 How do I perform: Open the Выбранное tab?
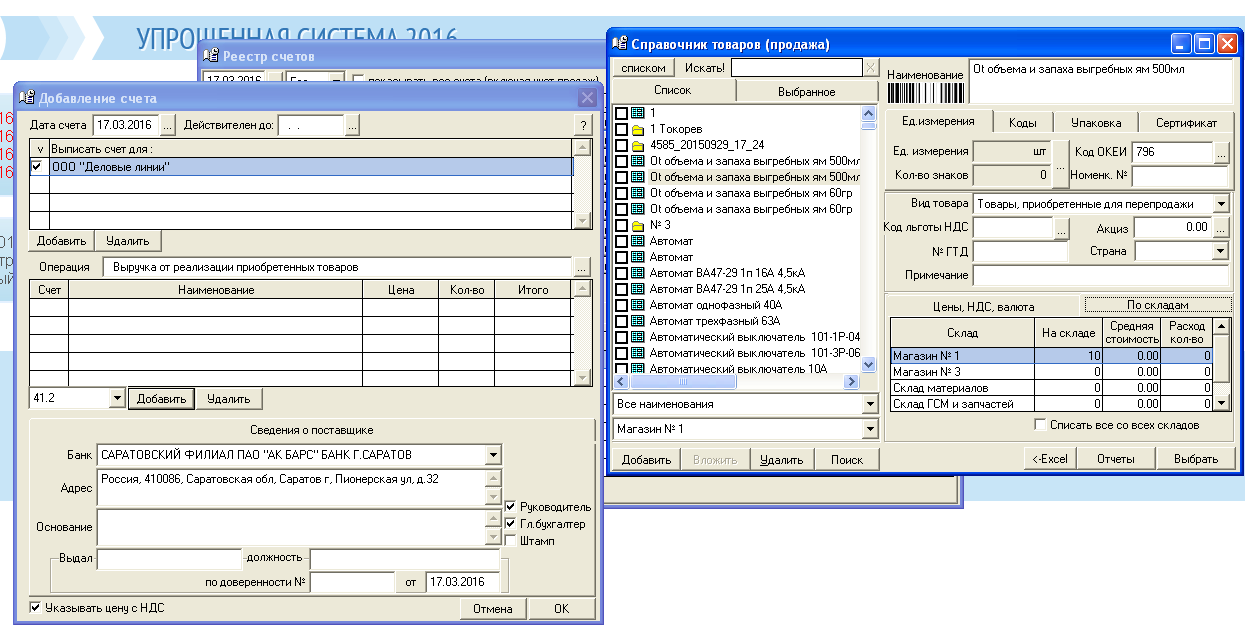pos(806,92)
